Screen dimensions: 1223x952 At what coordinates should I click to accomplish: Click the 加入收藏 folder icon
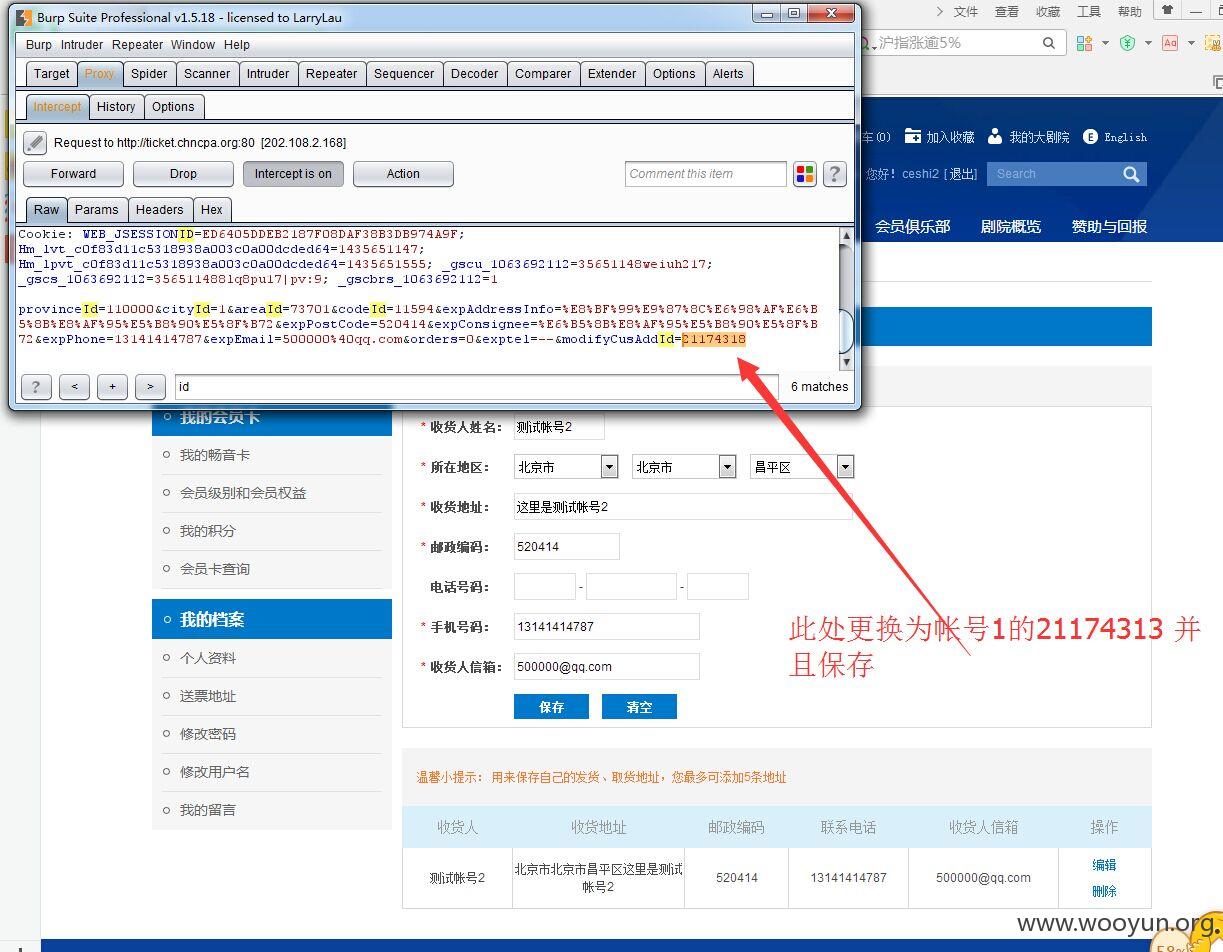tap(912, 136)
